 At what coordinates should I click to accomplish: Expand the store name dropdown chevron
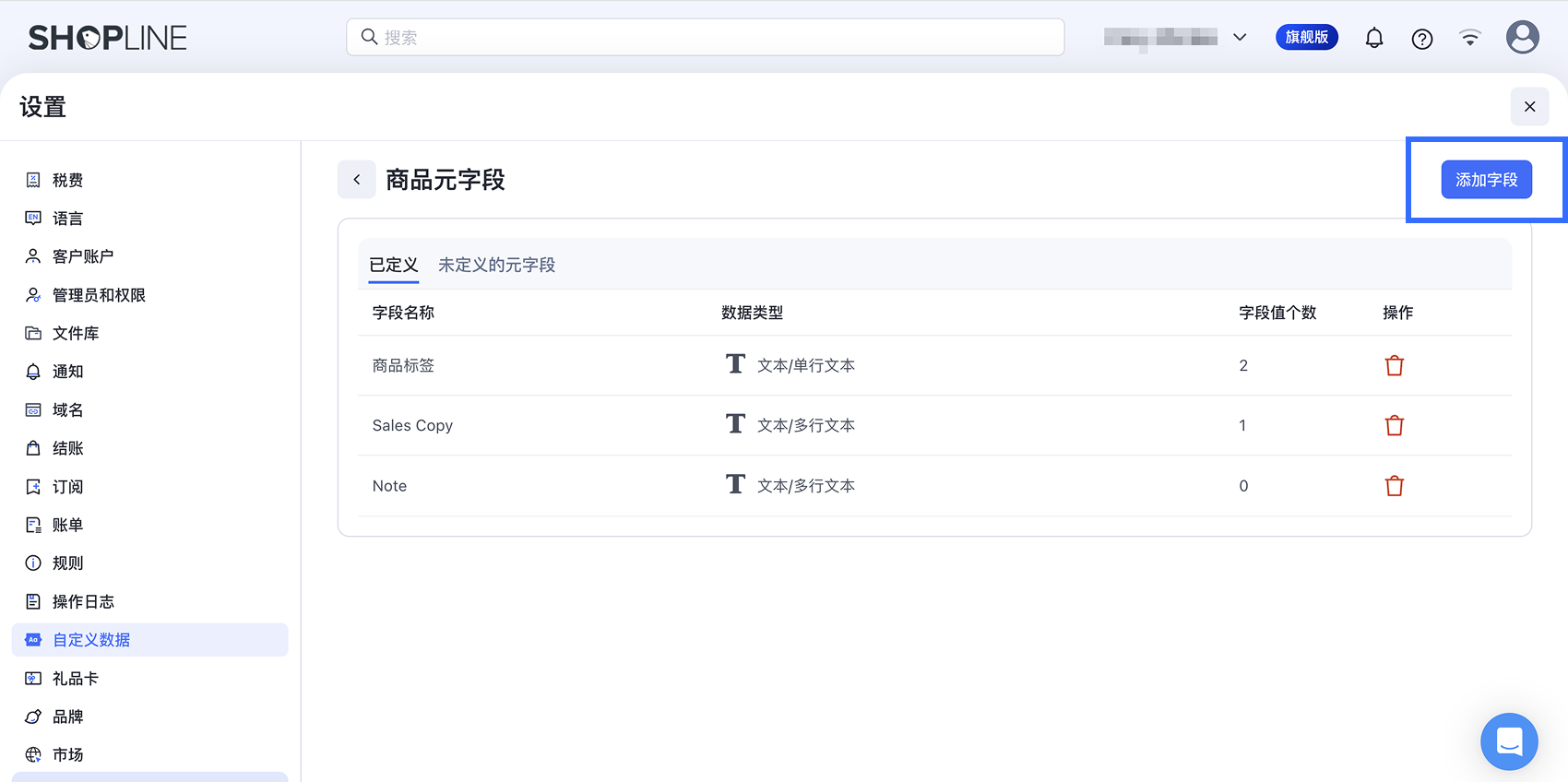pos(1240,38)
